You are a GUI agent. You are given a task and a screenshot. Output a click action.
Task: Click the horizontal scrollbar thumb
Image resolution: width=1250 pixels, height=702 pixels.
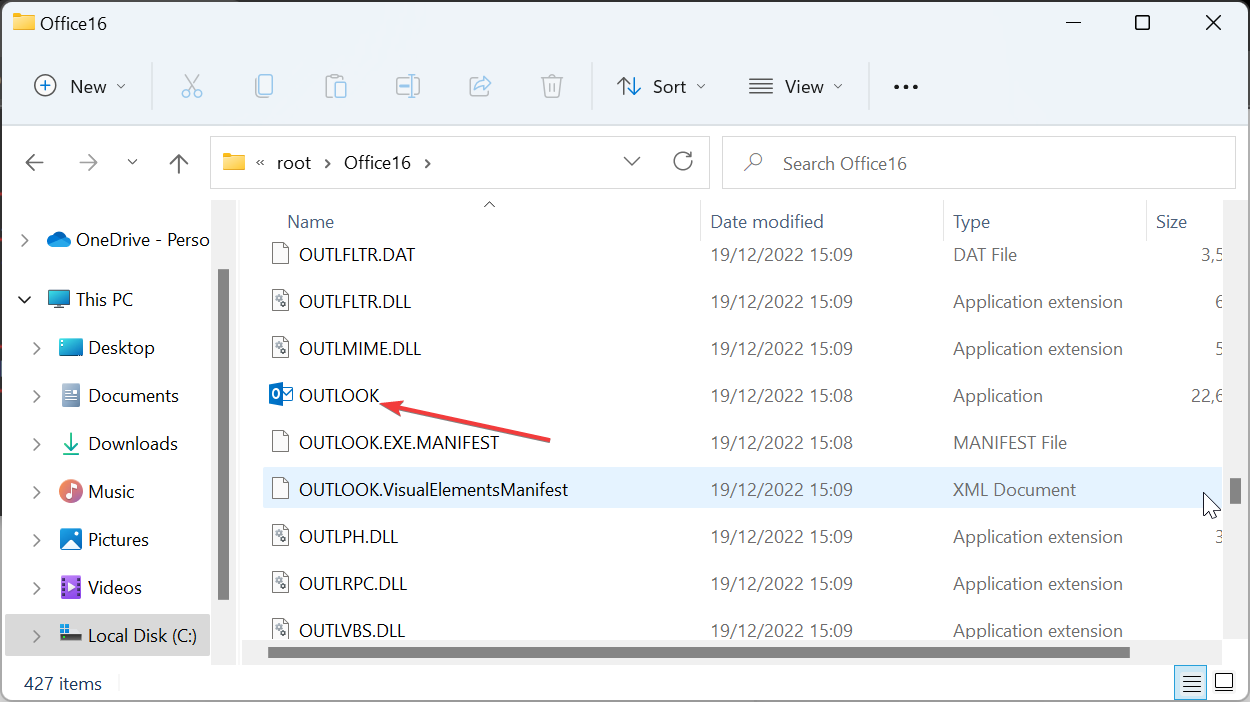click(x=699, y=653)
